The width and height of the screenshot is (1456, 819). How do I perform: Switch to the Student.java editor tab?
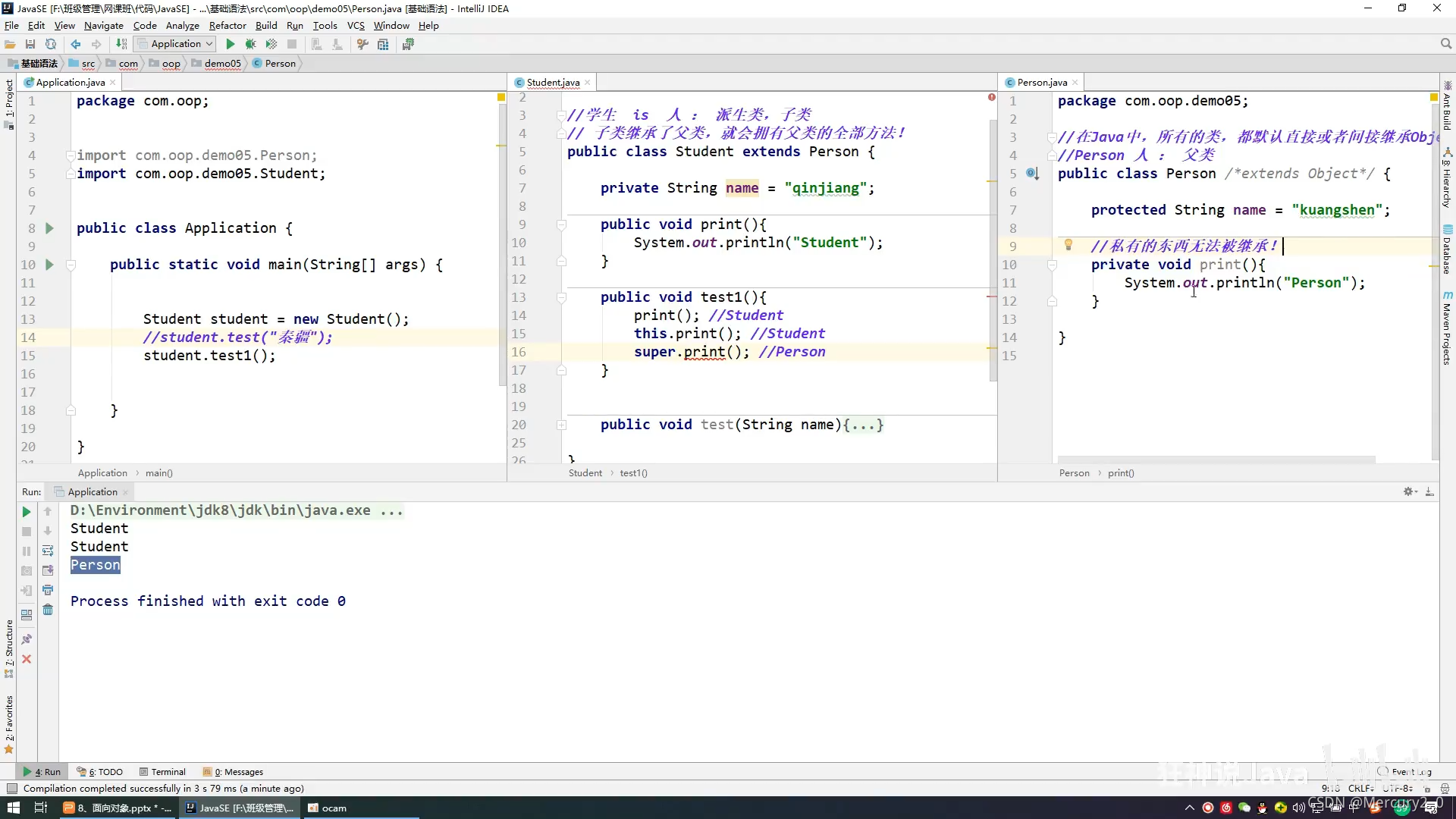pos(553,82)
